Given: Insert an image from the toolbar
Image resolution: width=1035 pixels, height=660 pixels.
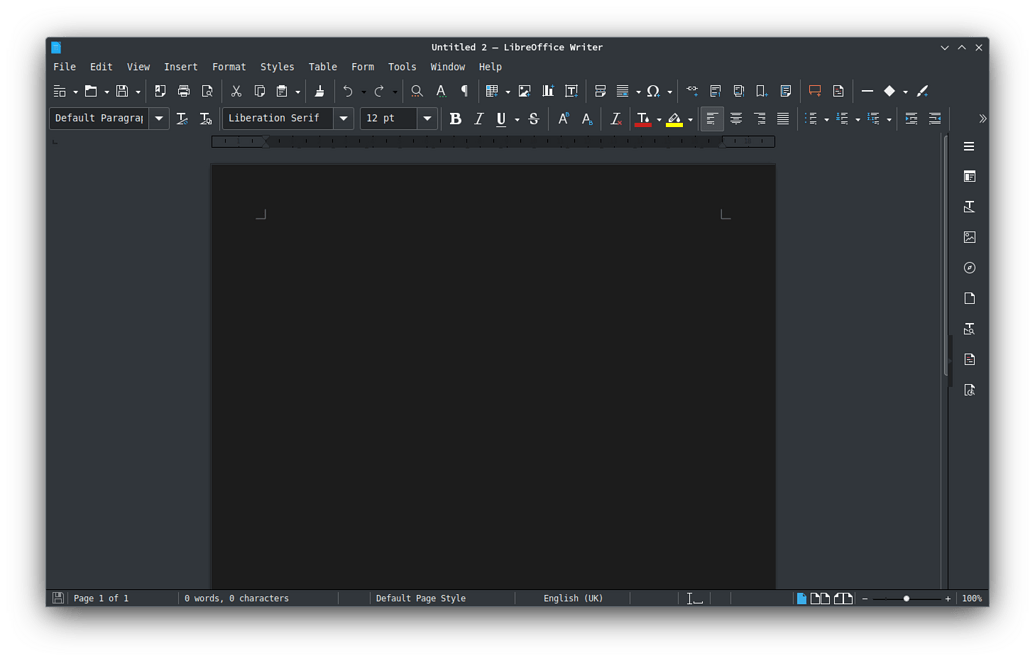Looking at the screenshot, I should click(524, 91).
